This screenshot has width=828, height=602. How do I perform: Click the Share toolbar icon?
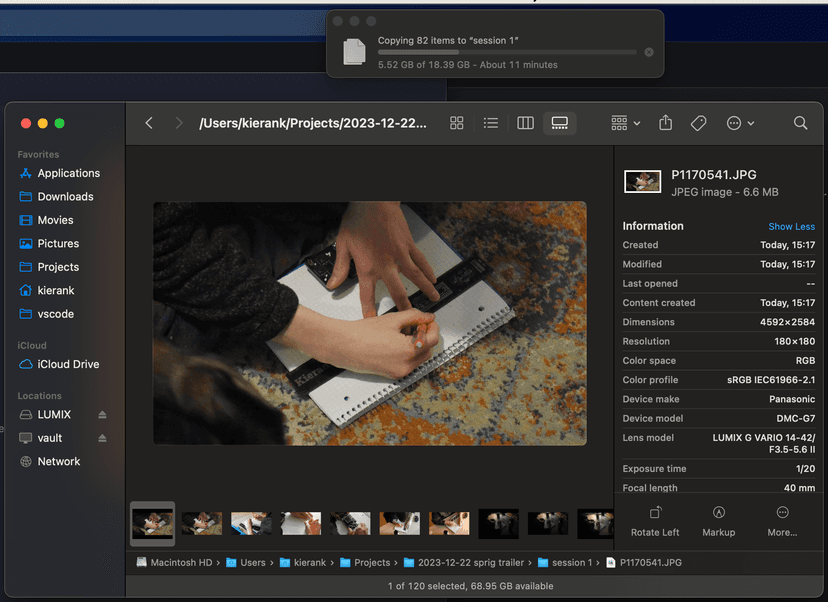point(666,123)
